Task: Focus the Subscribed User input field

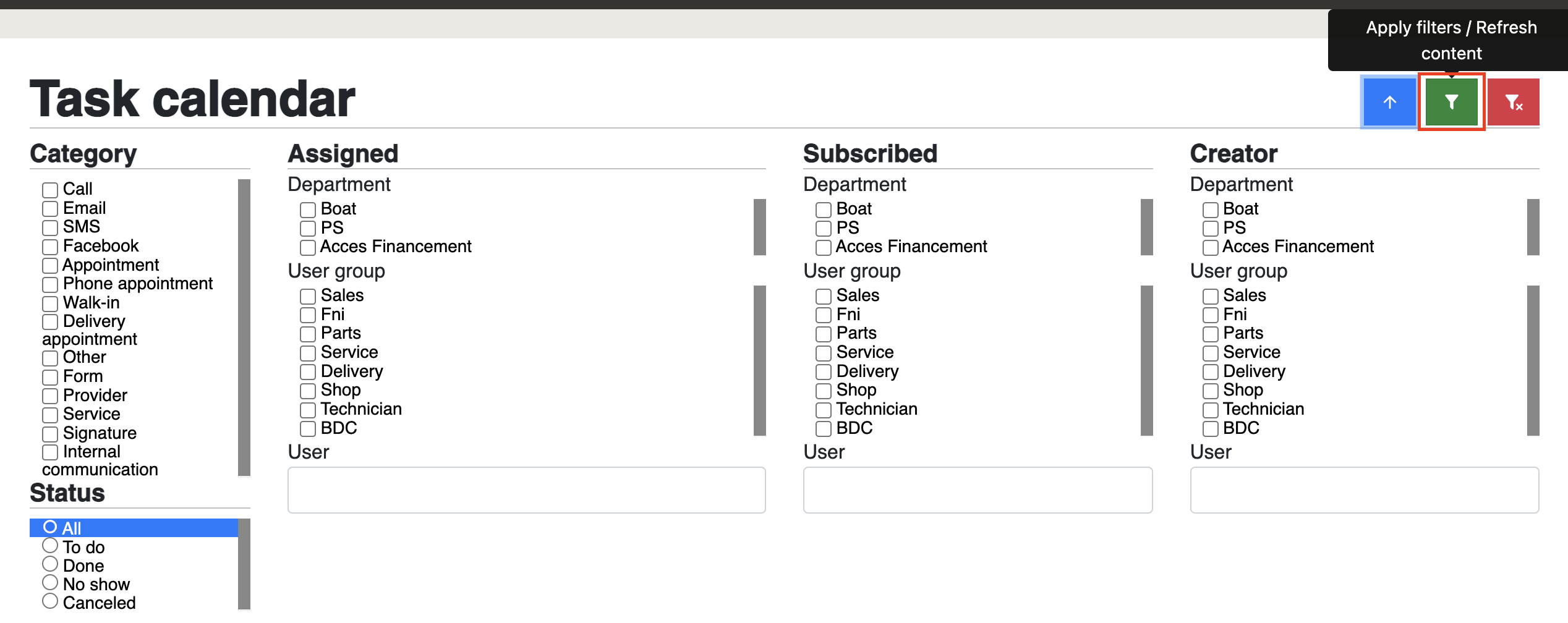Action: click(x=978, y=490)
